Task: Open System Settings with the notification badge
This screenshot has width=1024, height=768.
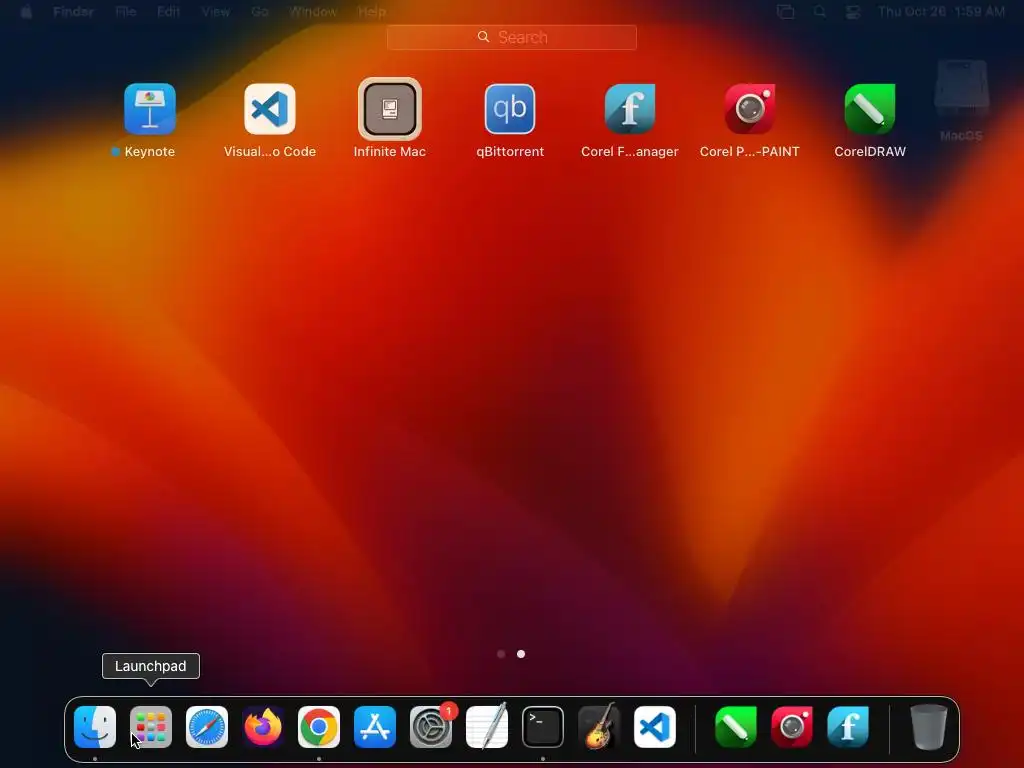Action: [x=431, y=727]
